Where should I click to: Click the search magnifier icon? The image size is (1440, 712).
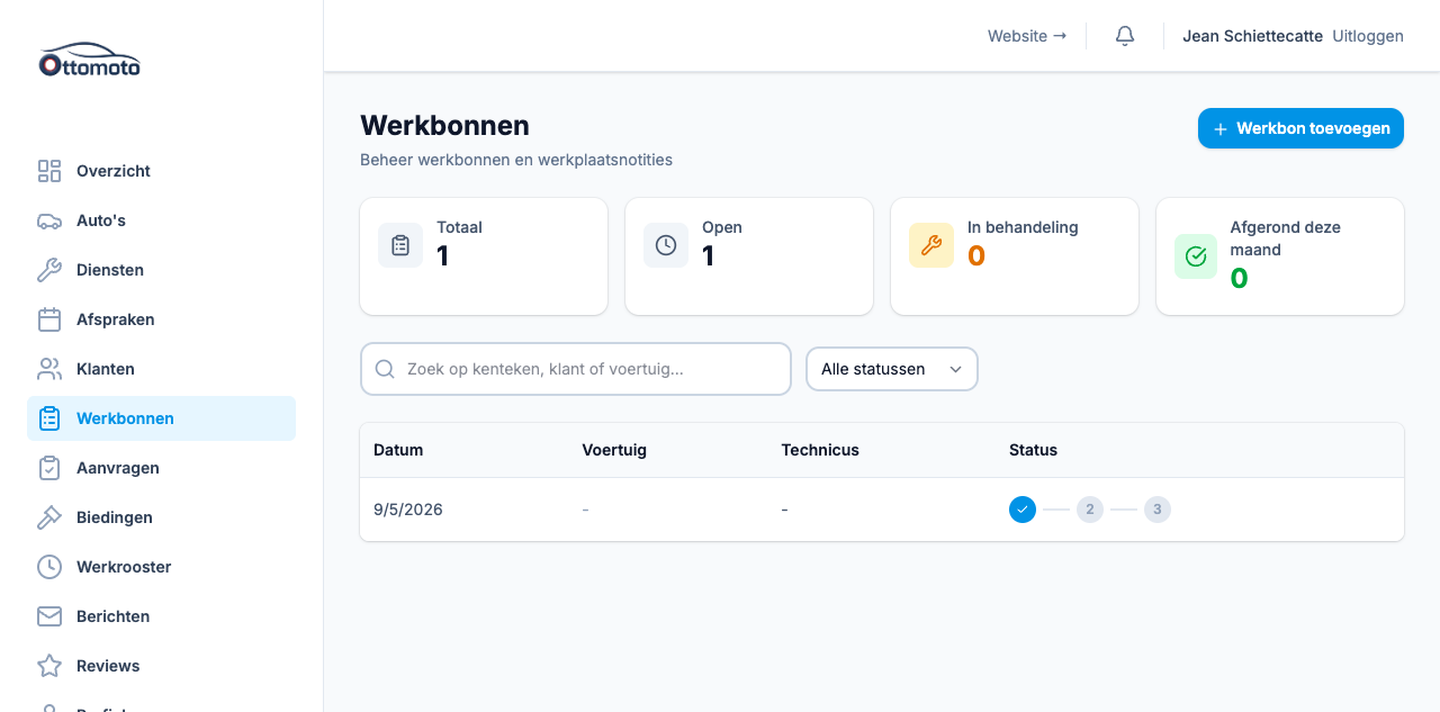pos(385,369)
